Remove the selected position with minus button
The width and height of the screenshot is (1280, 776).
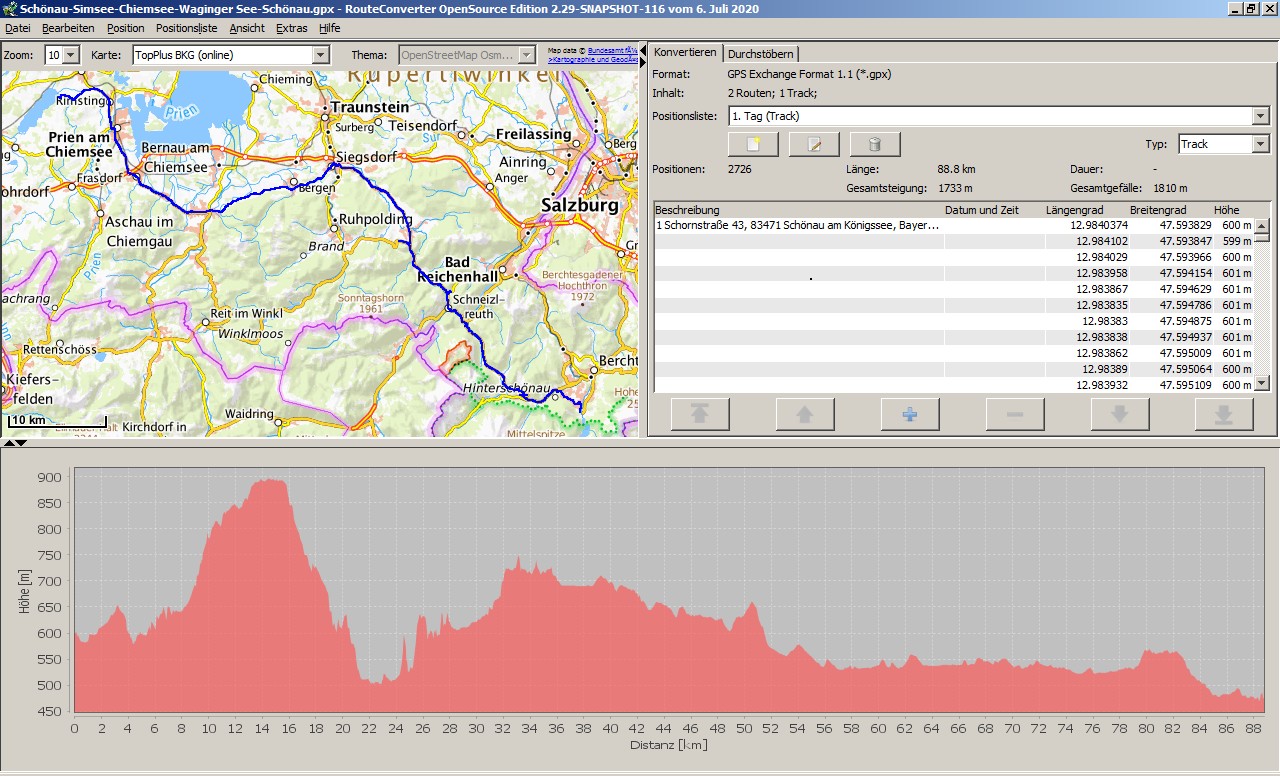point(1014,414)
